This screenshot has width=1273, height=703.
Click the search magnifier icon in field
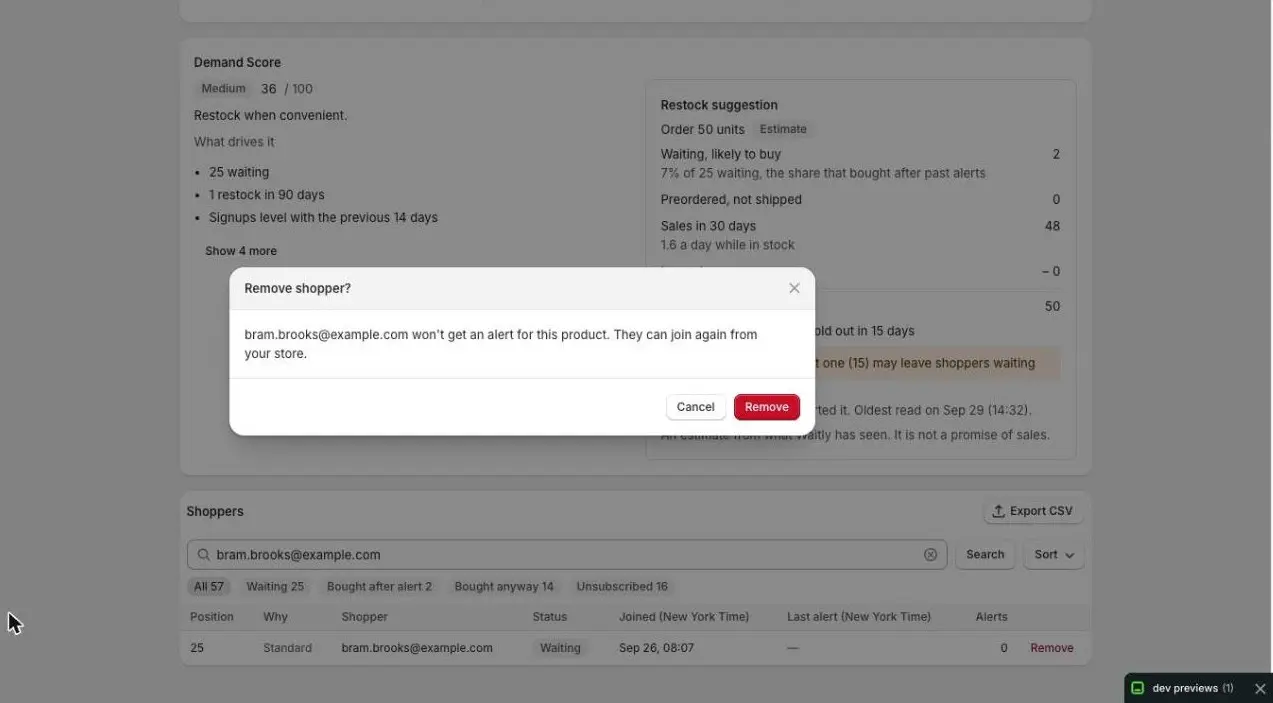pos(204,555)
